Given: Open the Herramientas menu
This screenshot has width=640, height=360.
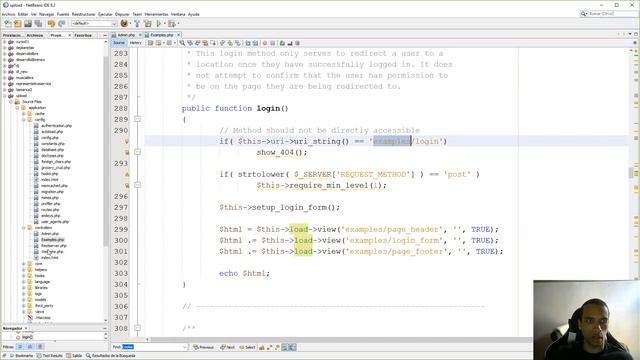Looking at the screenshot, I should pyautogui.click(x=156, y=14).
